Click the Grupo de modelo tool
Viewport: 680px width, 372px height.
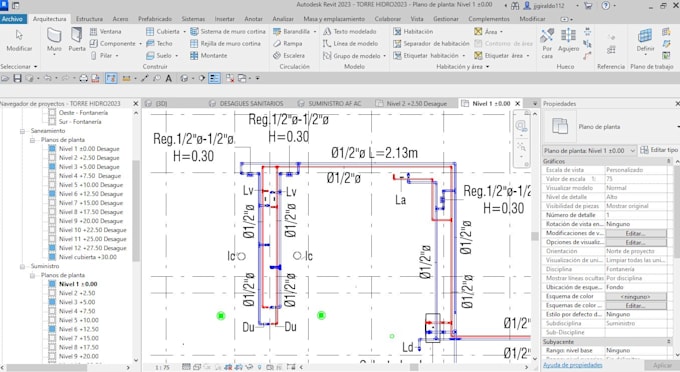point(354,55)
